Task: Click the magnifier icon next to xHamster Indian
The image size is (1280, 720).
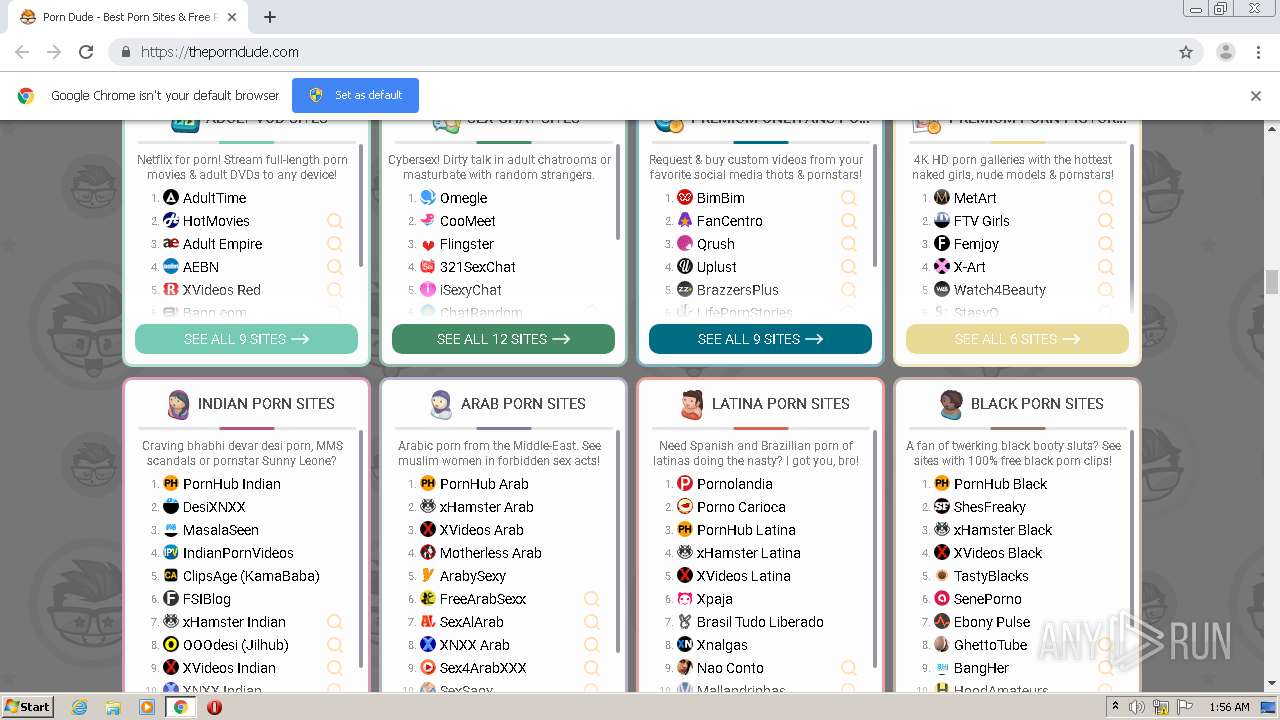Action: pos(335,622)
